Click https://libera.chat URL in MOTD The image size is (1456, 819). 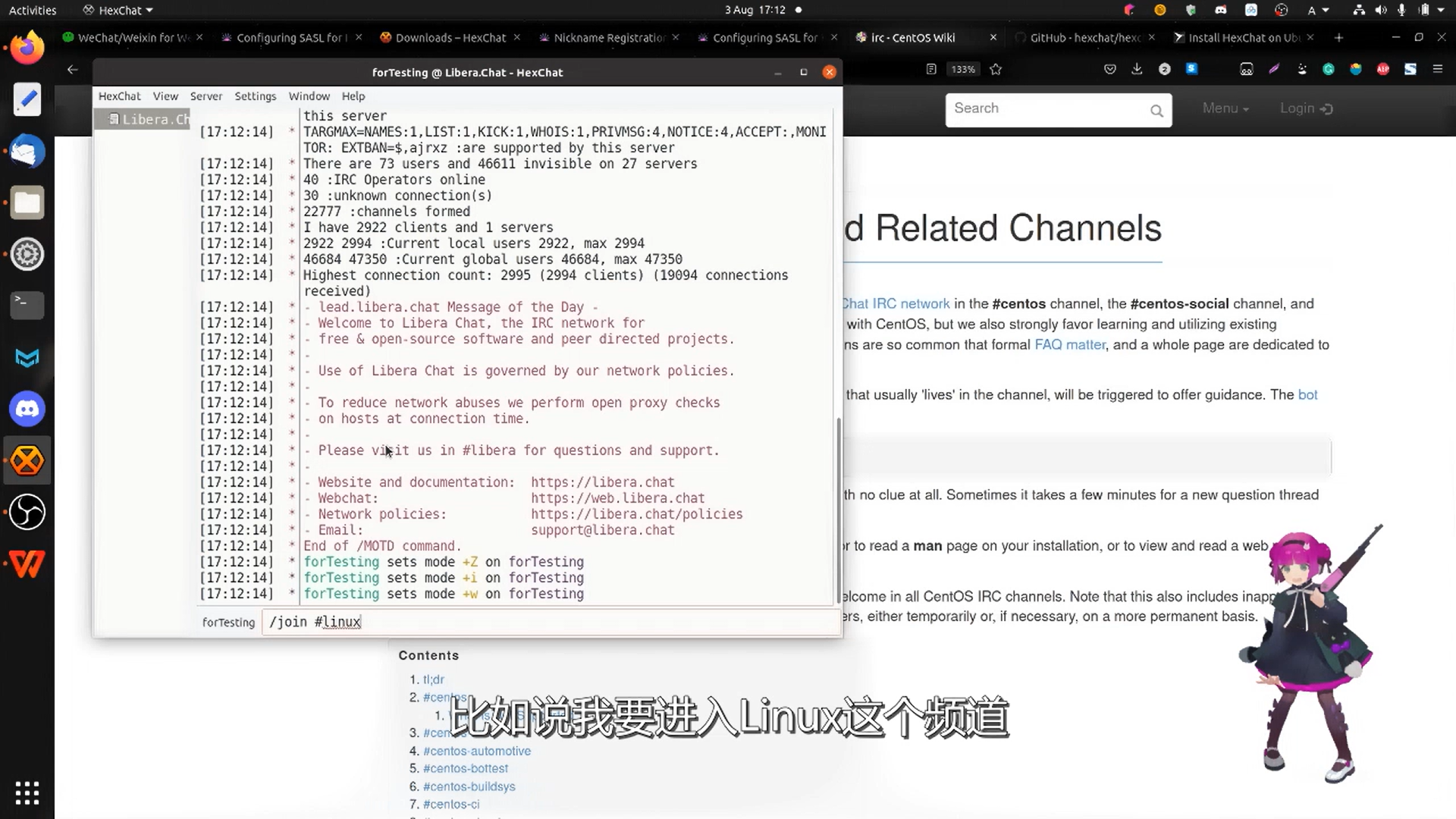pos(602,482)
